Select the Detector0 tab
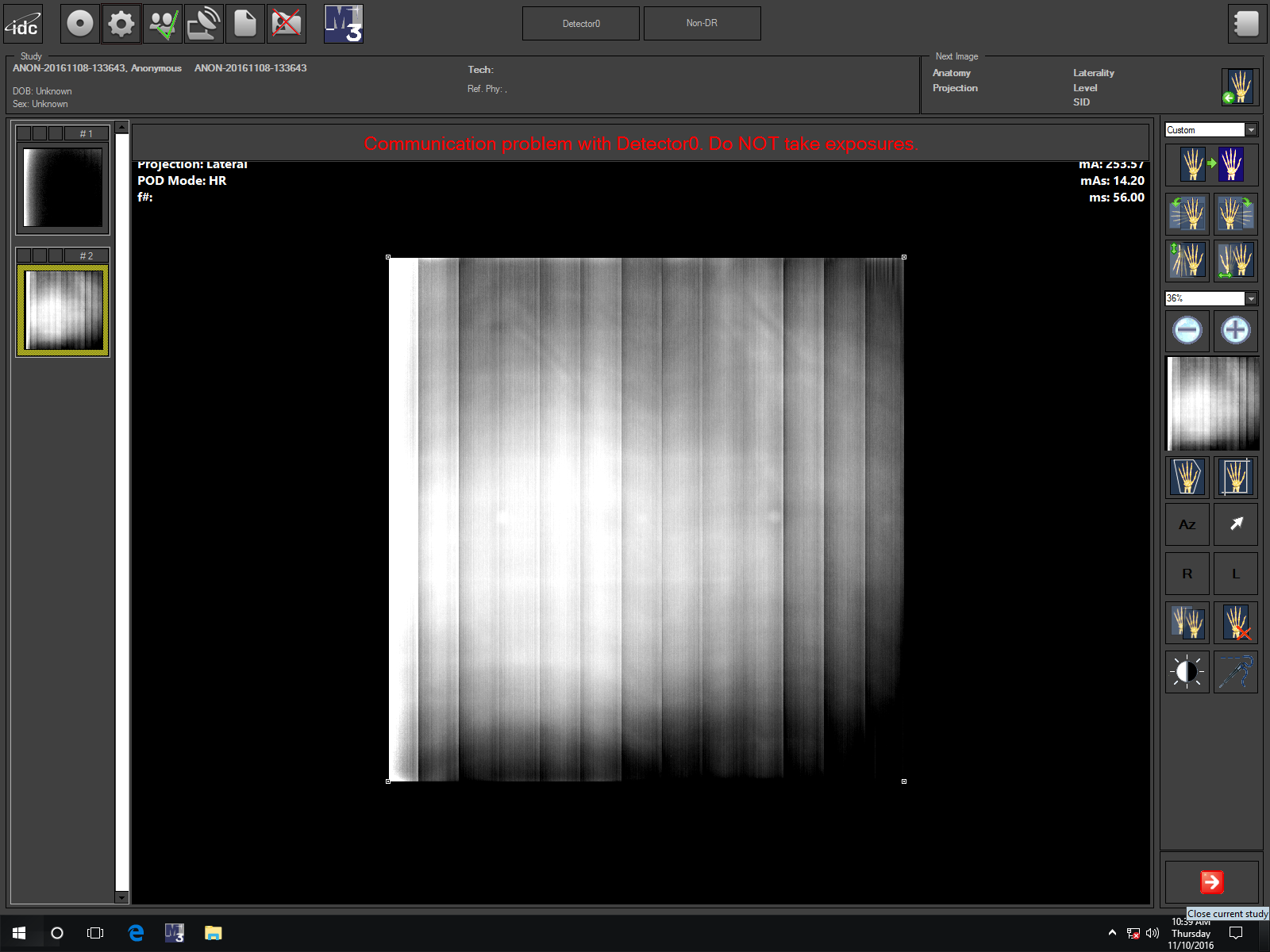This screenshot has width=1270, height=952. (x=581, y=24)
